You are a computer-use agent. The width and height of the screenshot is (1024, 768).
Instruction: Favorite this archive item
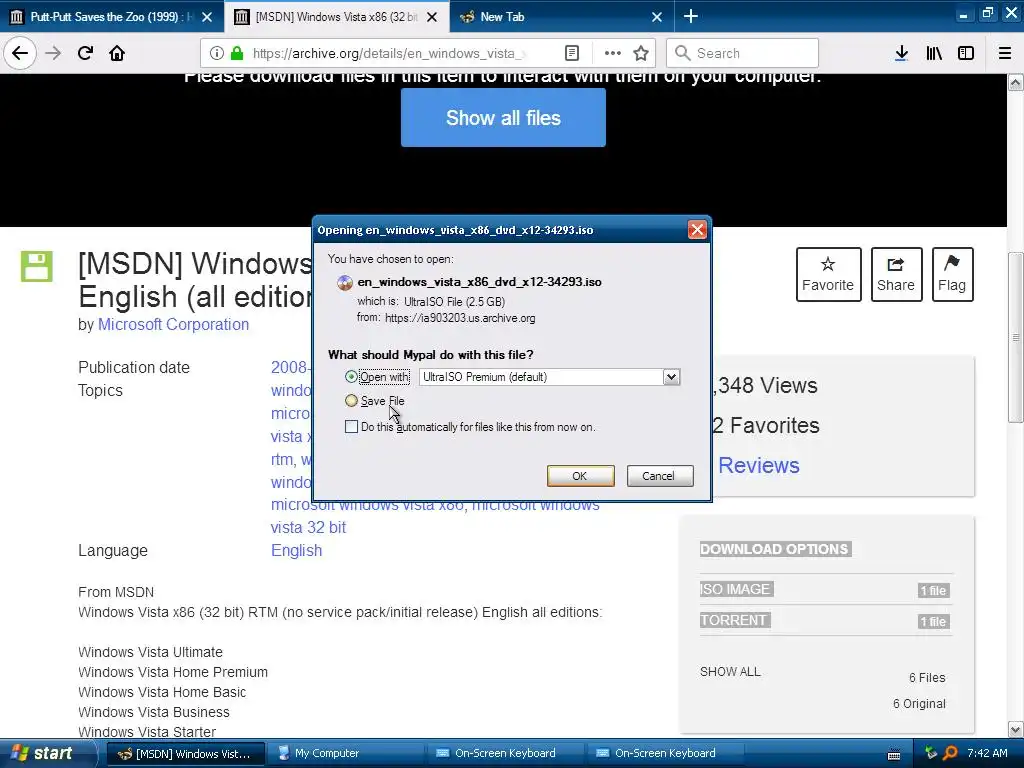[x=828, y=274]
